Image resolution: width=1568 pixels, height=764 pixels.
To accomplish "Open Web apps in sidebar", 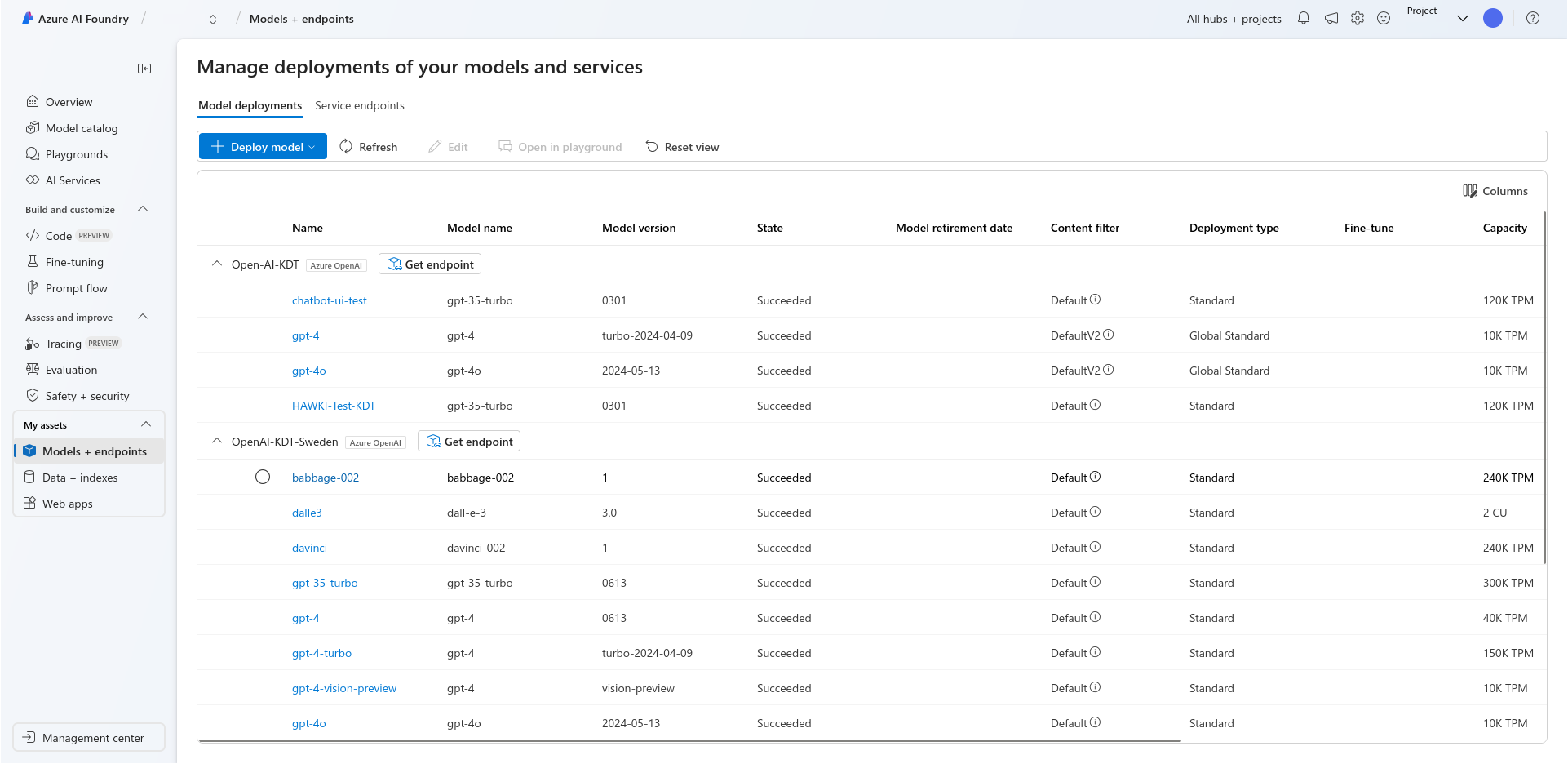I will [x=68, y=504].
